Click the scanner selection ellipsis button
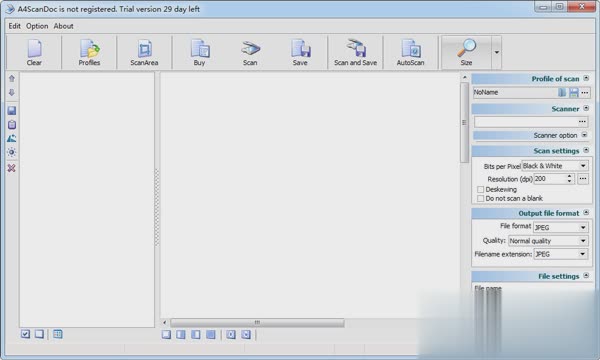600x360 pixels. coord(582,122)
